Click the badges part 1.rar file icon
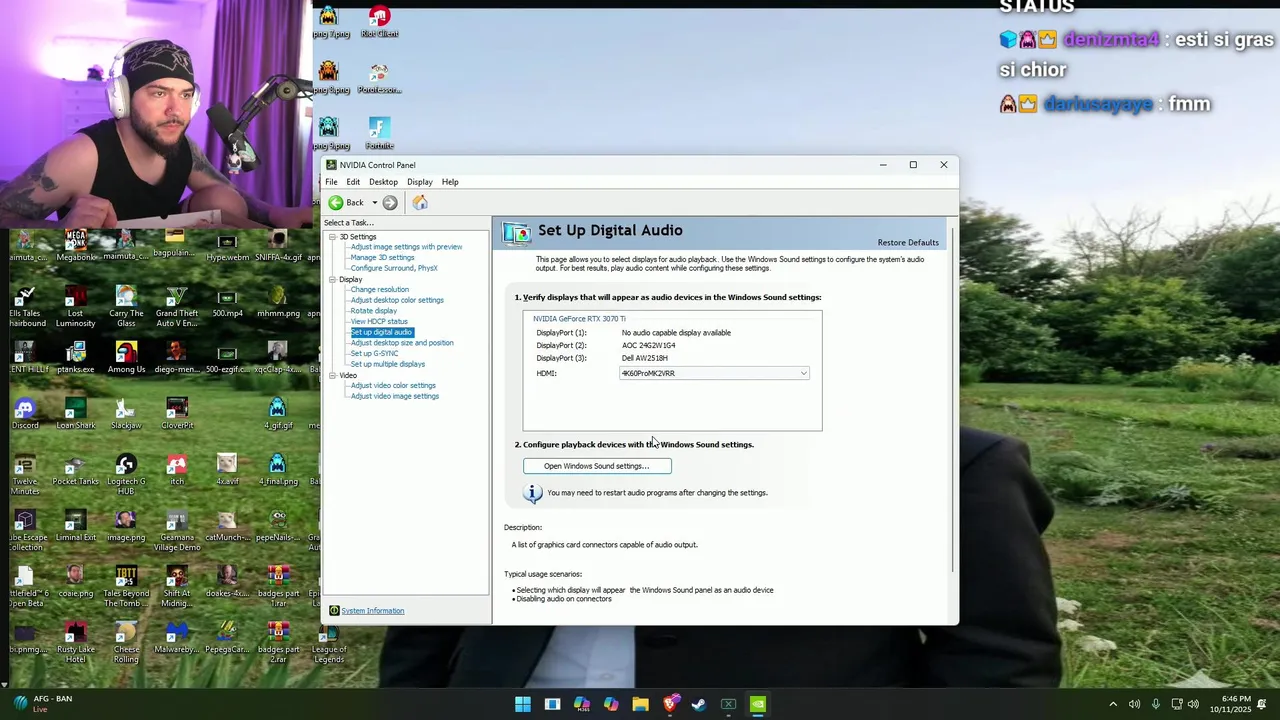Image resolution: width=1280 pixels, height=720 pixels. coord(278,587)
